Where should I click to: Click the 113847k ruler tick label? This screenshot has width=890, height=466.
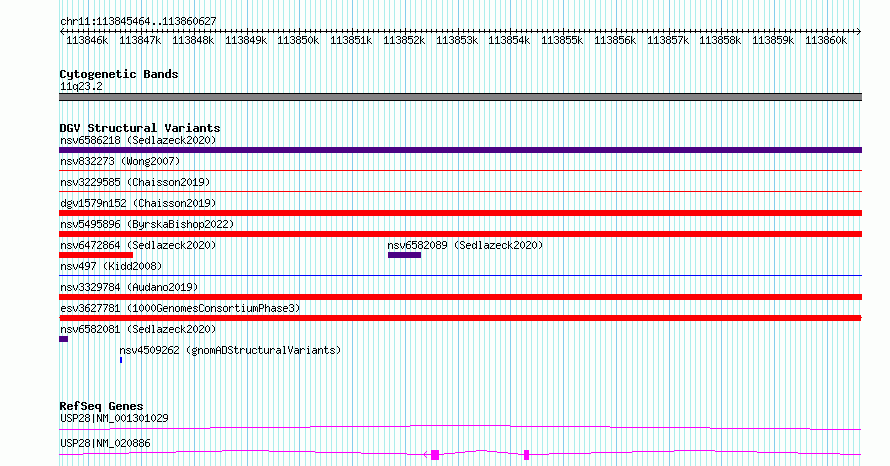pyautogui.click(x=140, y=41)
